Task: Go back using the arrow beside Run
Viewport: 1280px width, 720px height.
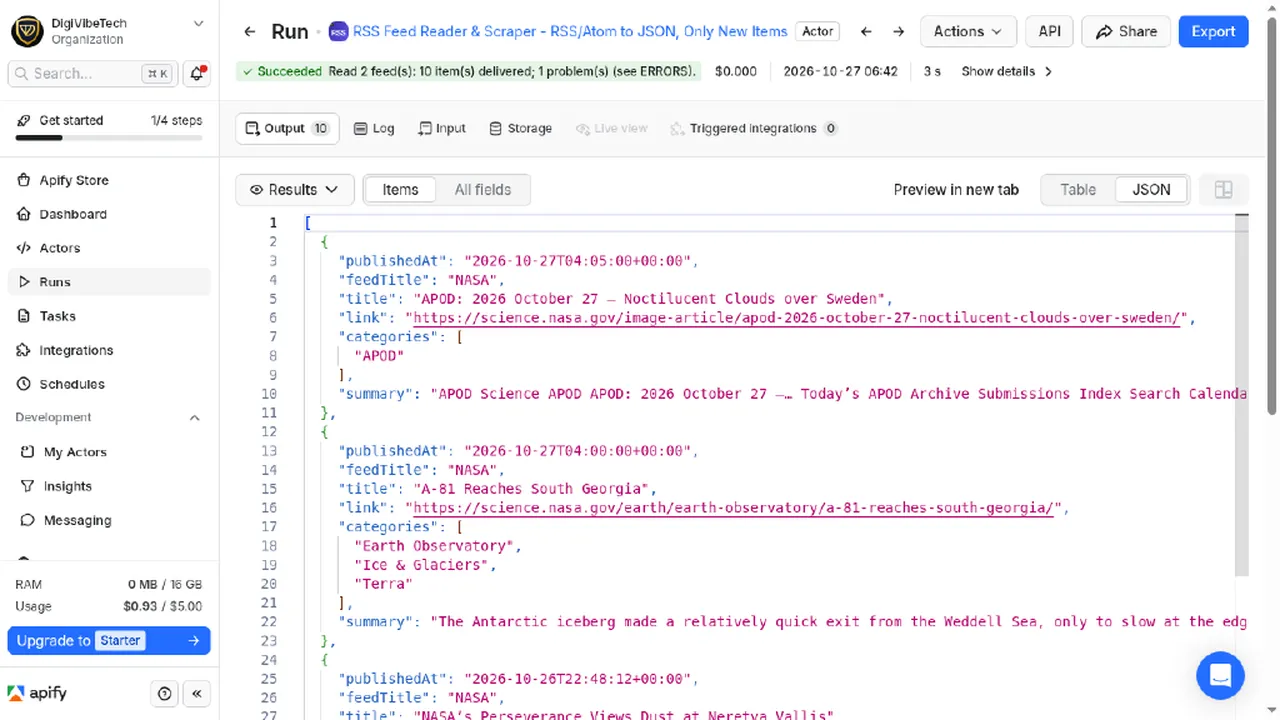Action: (x=250, y=32)
